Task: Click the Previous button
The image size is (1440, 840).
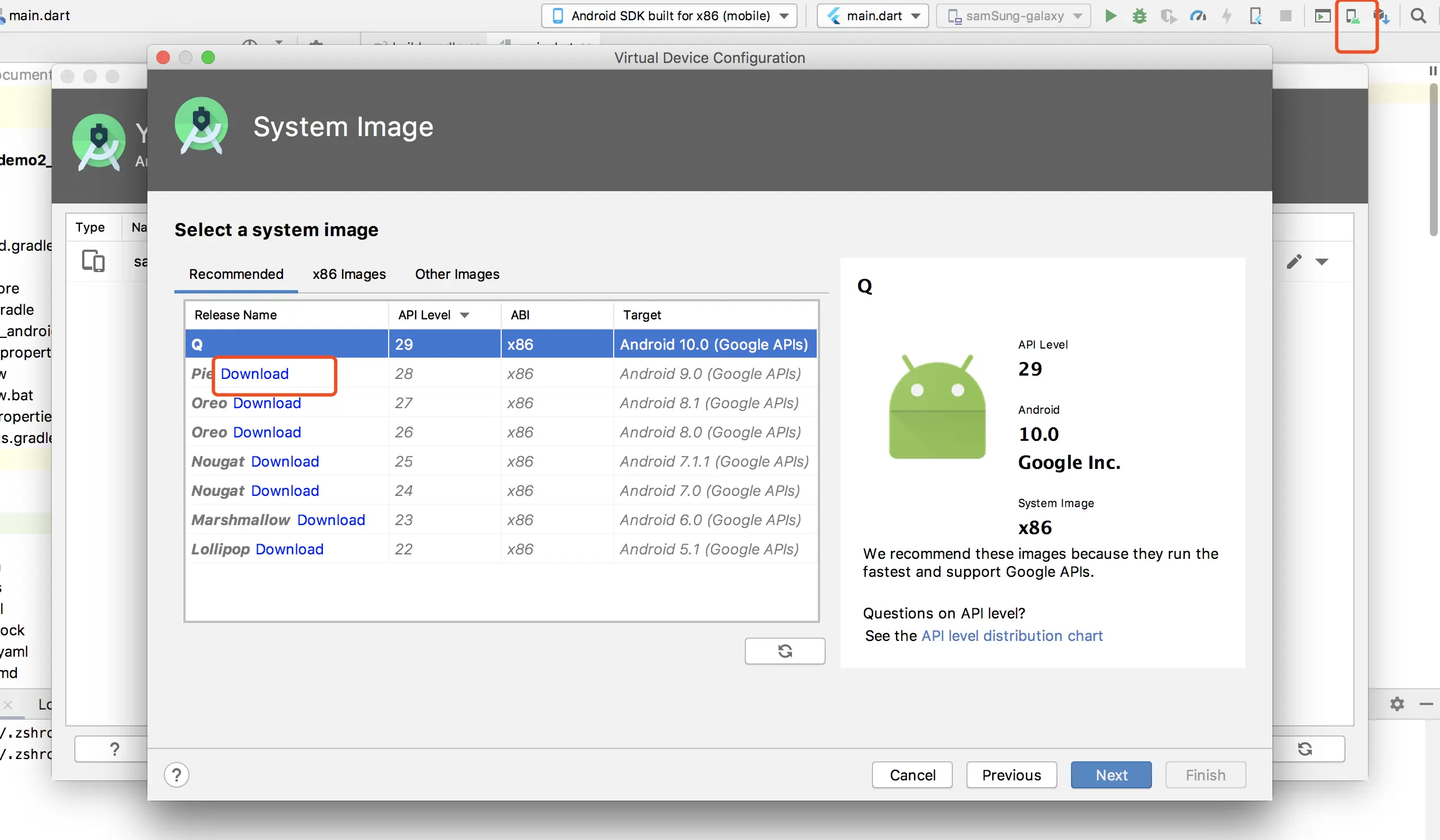Action: pyautogui.click(x=1011, y=775)
